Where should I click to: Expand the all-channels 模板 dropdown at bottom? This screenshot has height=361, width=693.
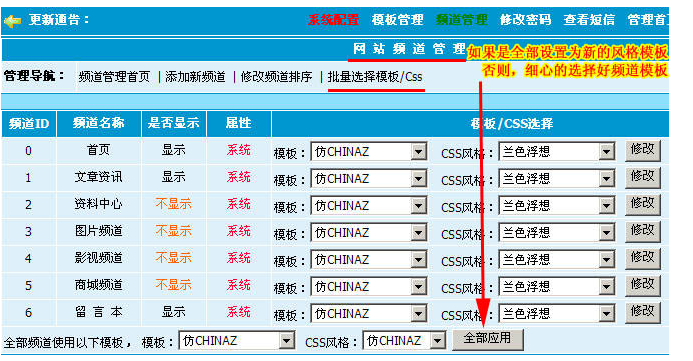point(237,341)
